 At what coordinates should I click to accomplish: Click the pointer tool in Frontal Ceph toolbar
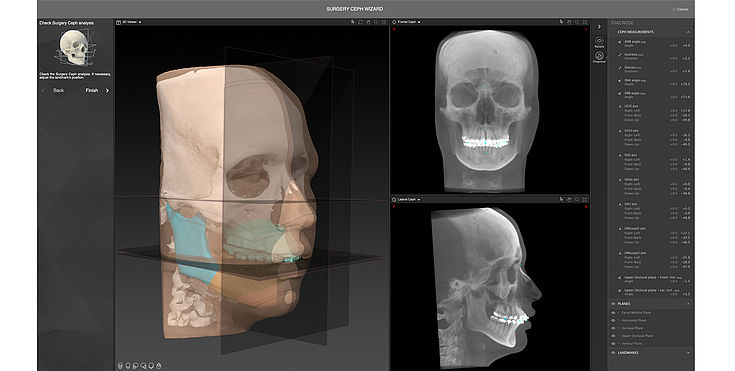[561, 22]
